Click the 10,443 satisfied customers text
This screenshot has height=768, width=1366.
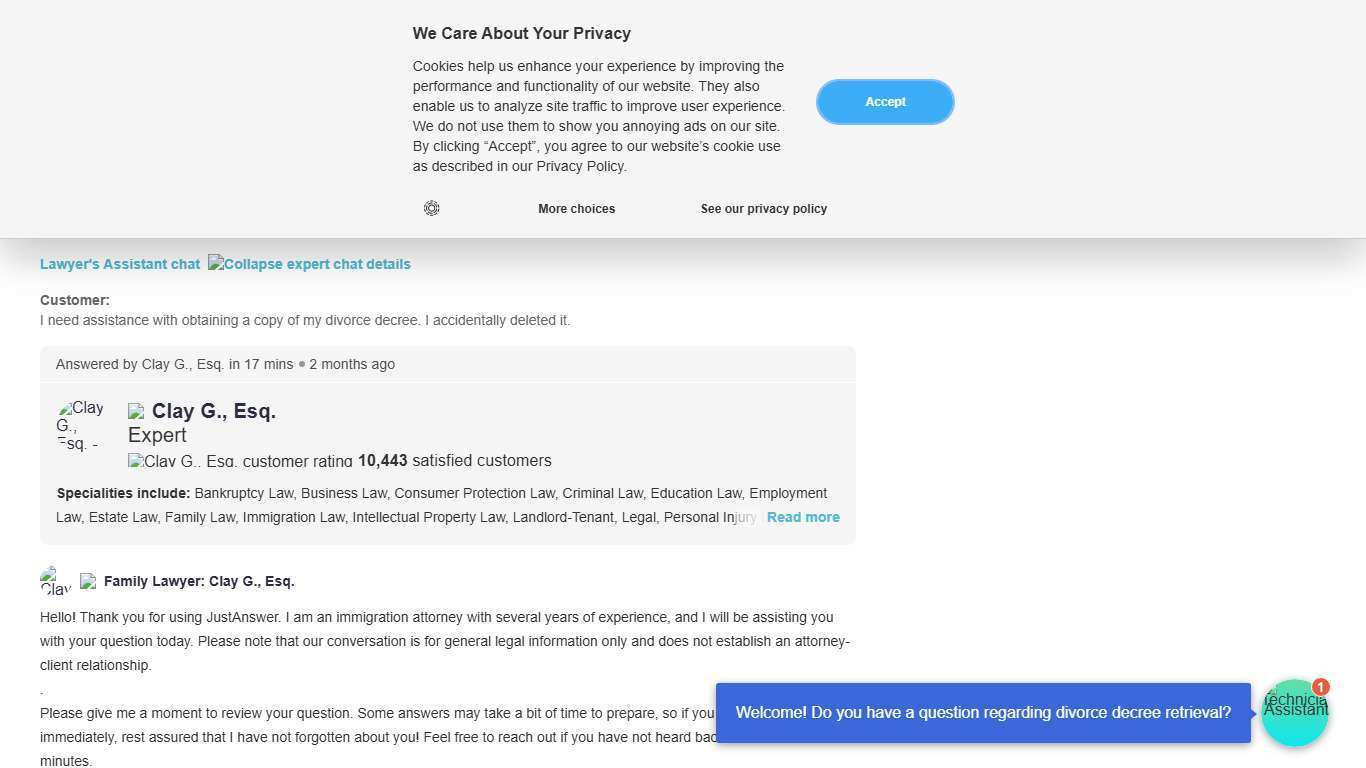point(455,461)
